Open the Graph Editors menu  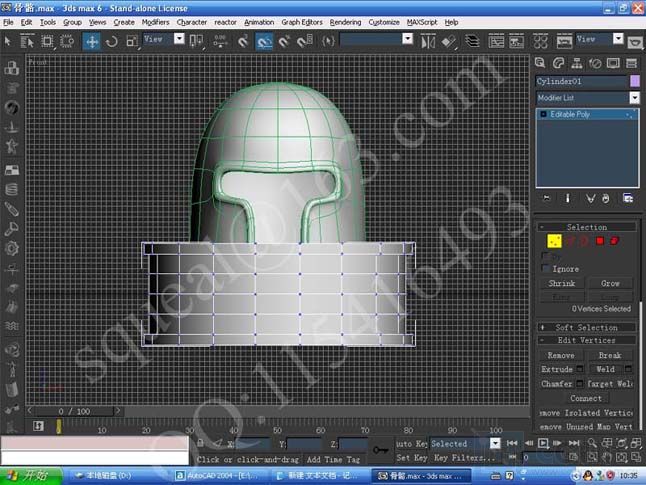pos(302,22)
